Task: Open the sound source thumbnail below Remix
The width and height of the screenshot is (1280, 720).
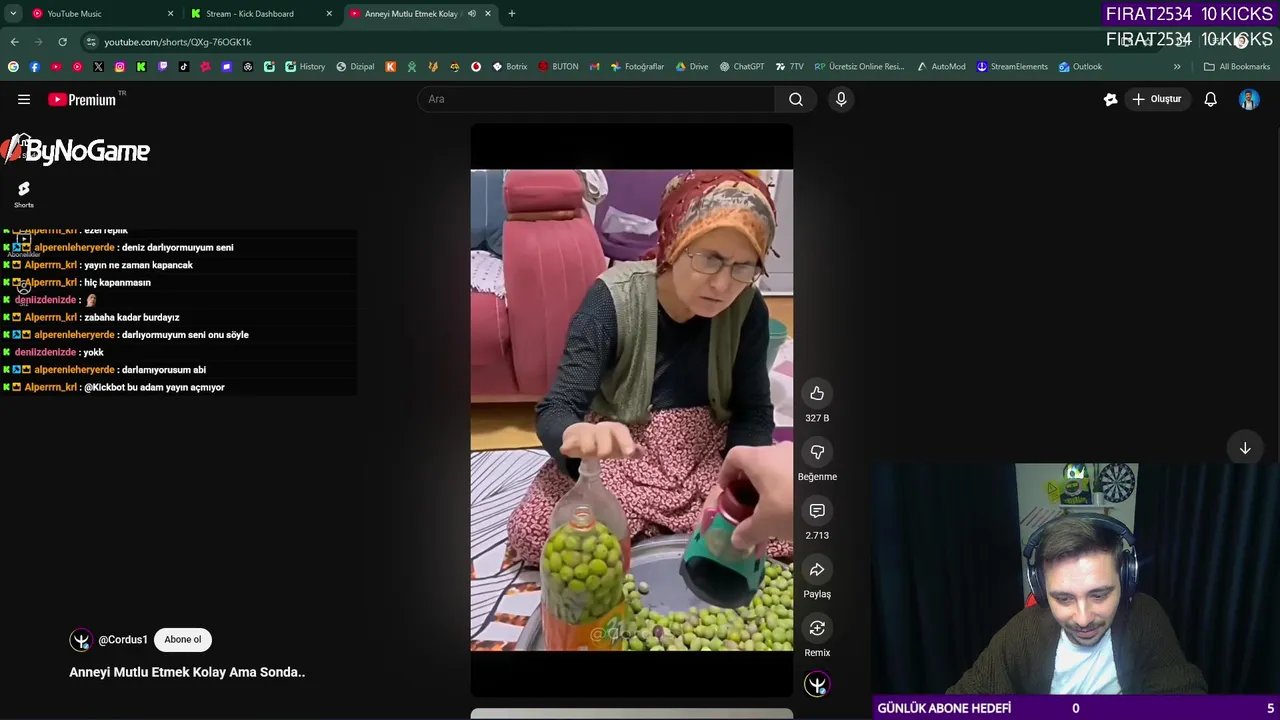Action: coord(817,685)
